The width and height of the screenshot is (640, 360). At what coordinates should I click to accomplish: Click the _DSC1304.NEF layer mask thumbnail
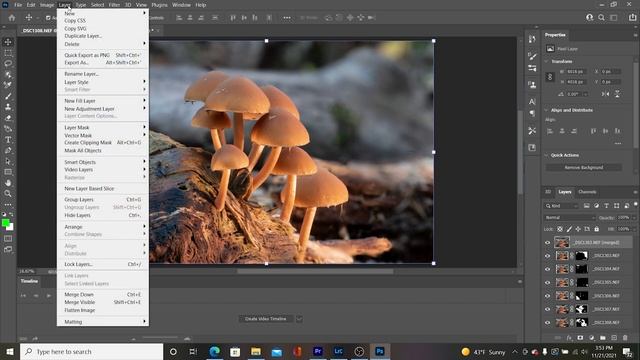pyautogui.click(x=582, y=269)
